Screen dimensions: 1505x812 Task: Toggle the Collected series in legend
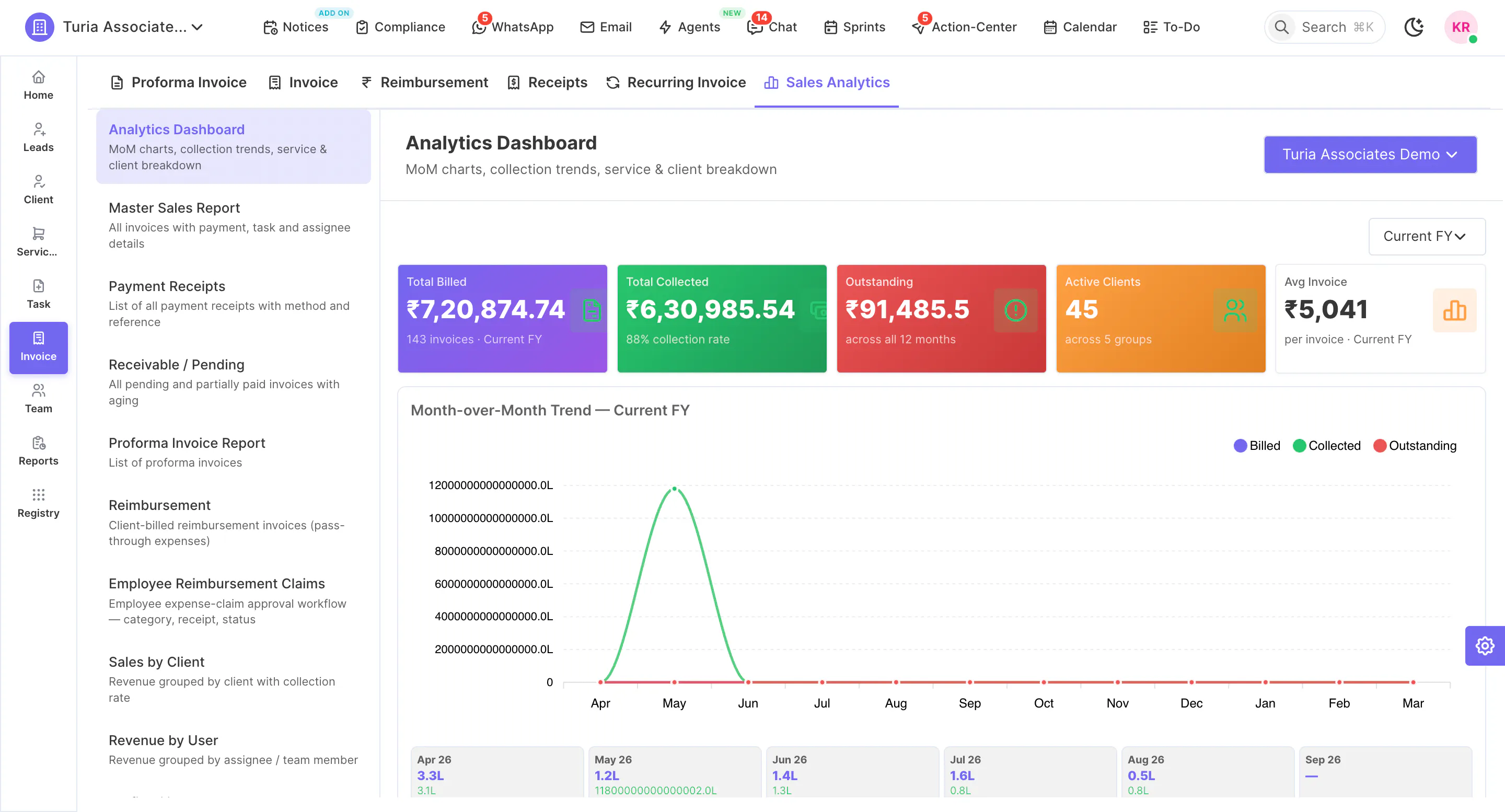(x=1327, y=446)
